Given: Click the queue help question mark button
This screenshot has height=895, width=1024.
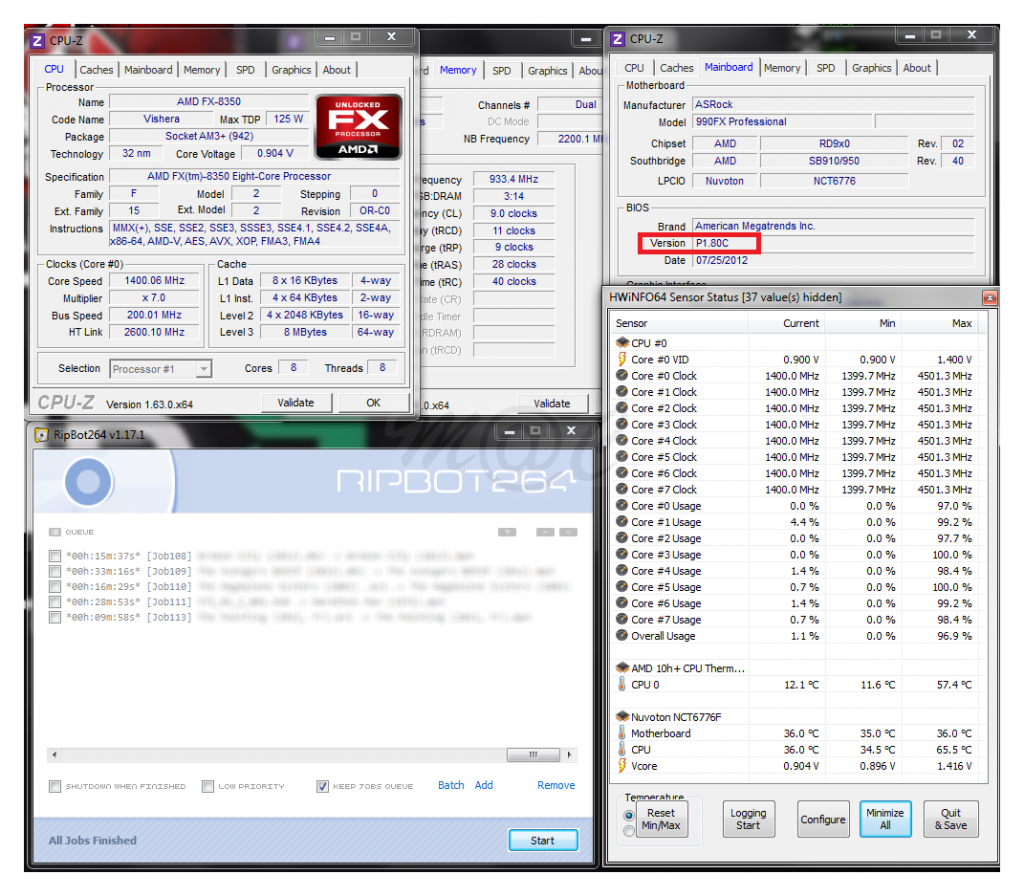Looking at the screenshot, I should point(507,532).
